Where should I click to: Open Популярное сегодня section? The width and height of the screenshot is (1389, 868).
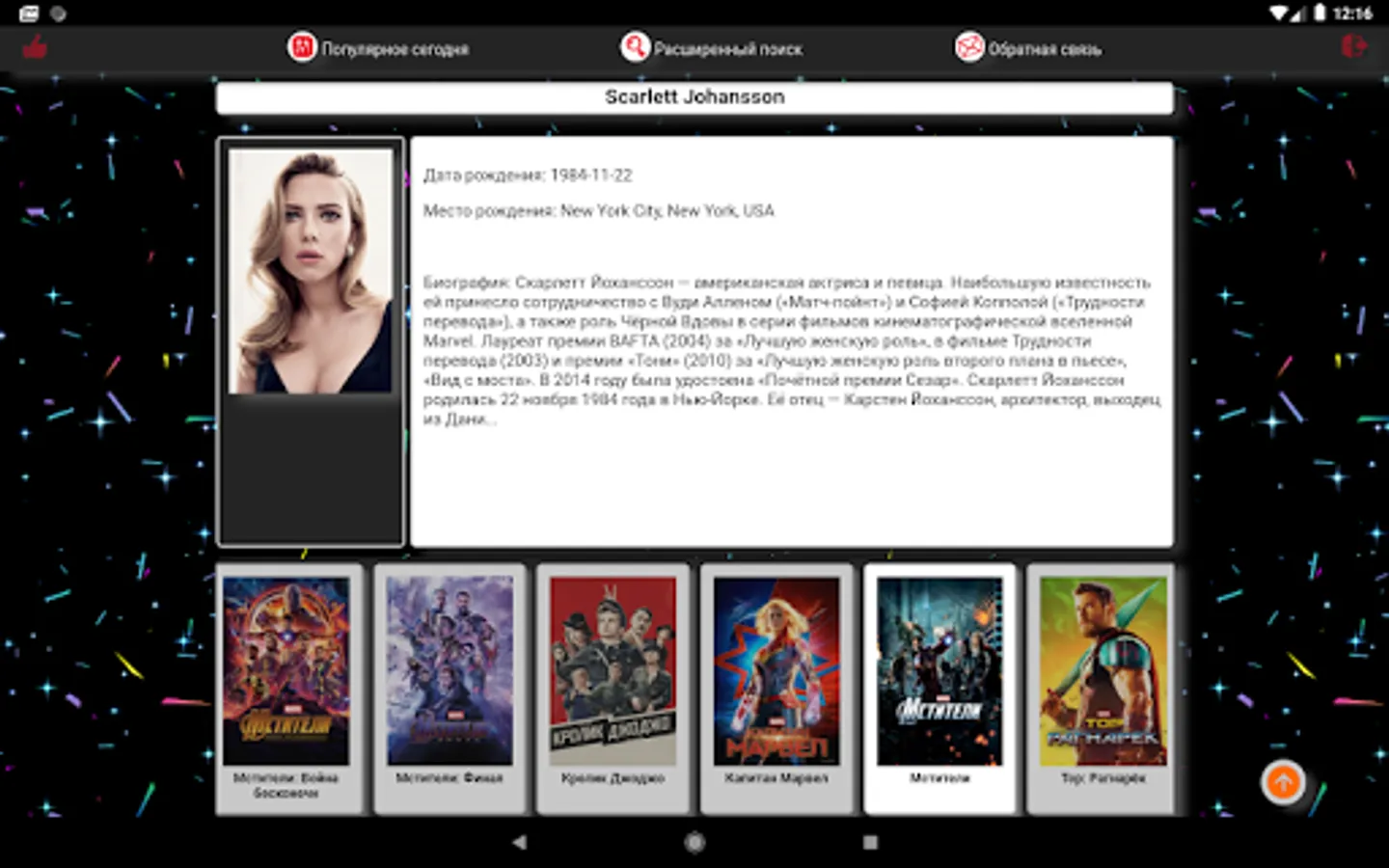(x=395, y=49)
